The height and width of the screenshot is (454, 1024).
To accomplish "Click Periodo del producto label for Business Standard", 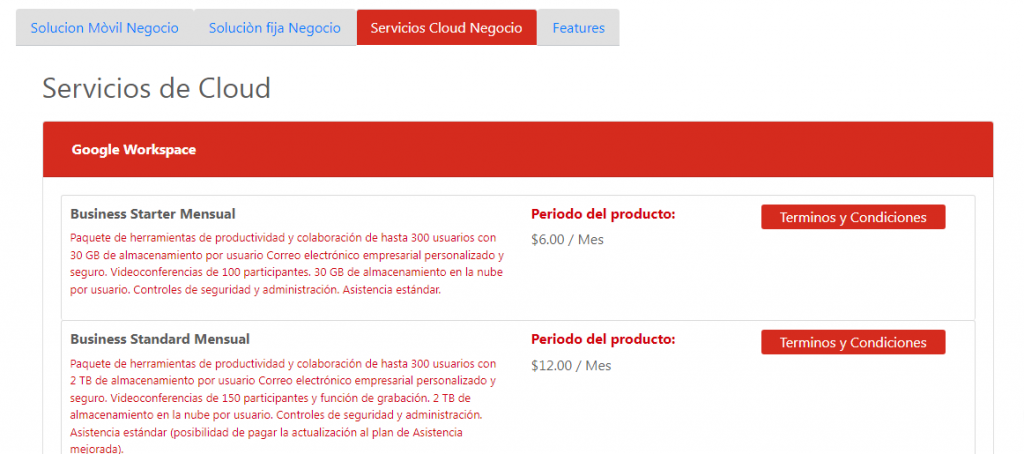I will [603, 339].
